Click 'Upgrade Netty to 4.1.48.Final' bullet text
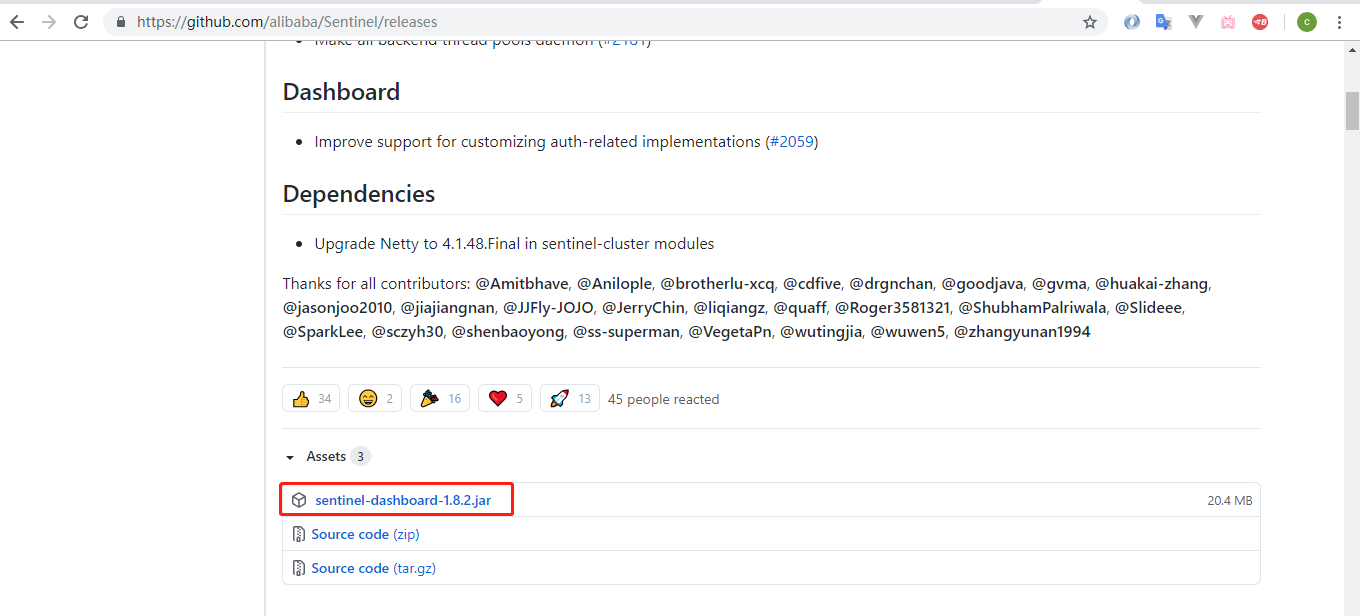Viewport: 1360px width, 616px height. coord(514,244)
